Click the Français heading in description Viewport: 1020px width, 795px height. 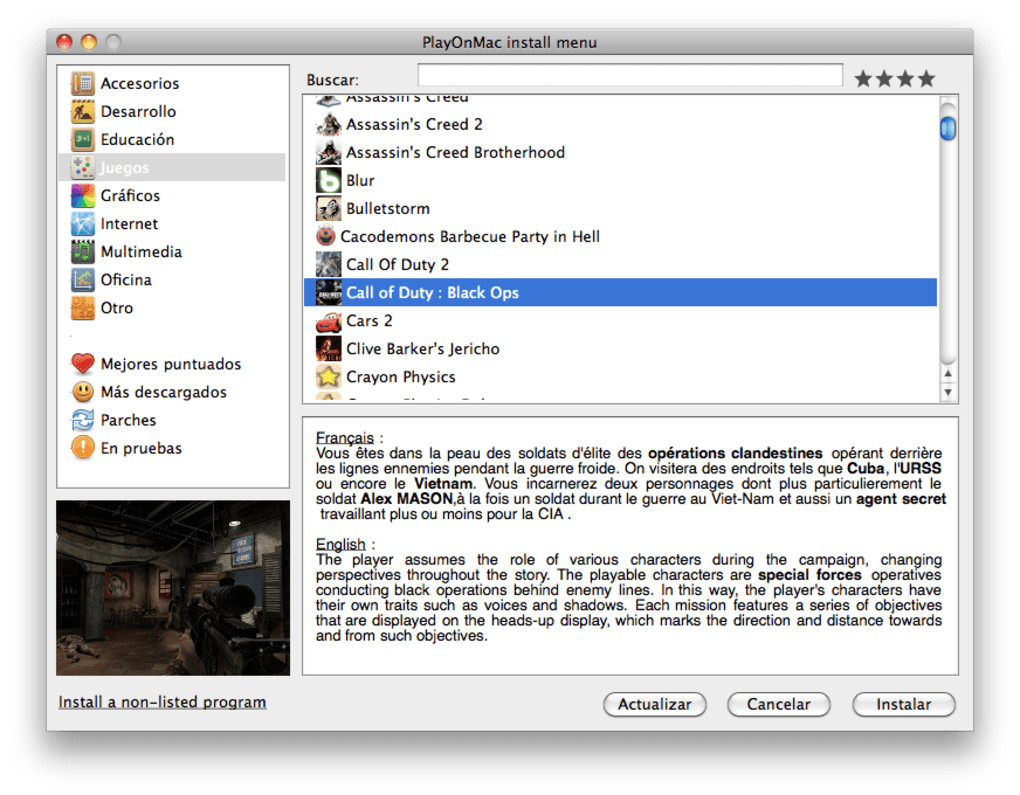click(x=345, y=438)
